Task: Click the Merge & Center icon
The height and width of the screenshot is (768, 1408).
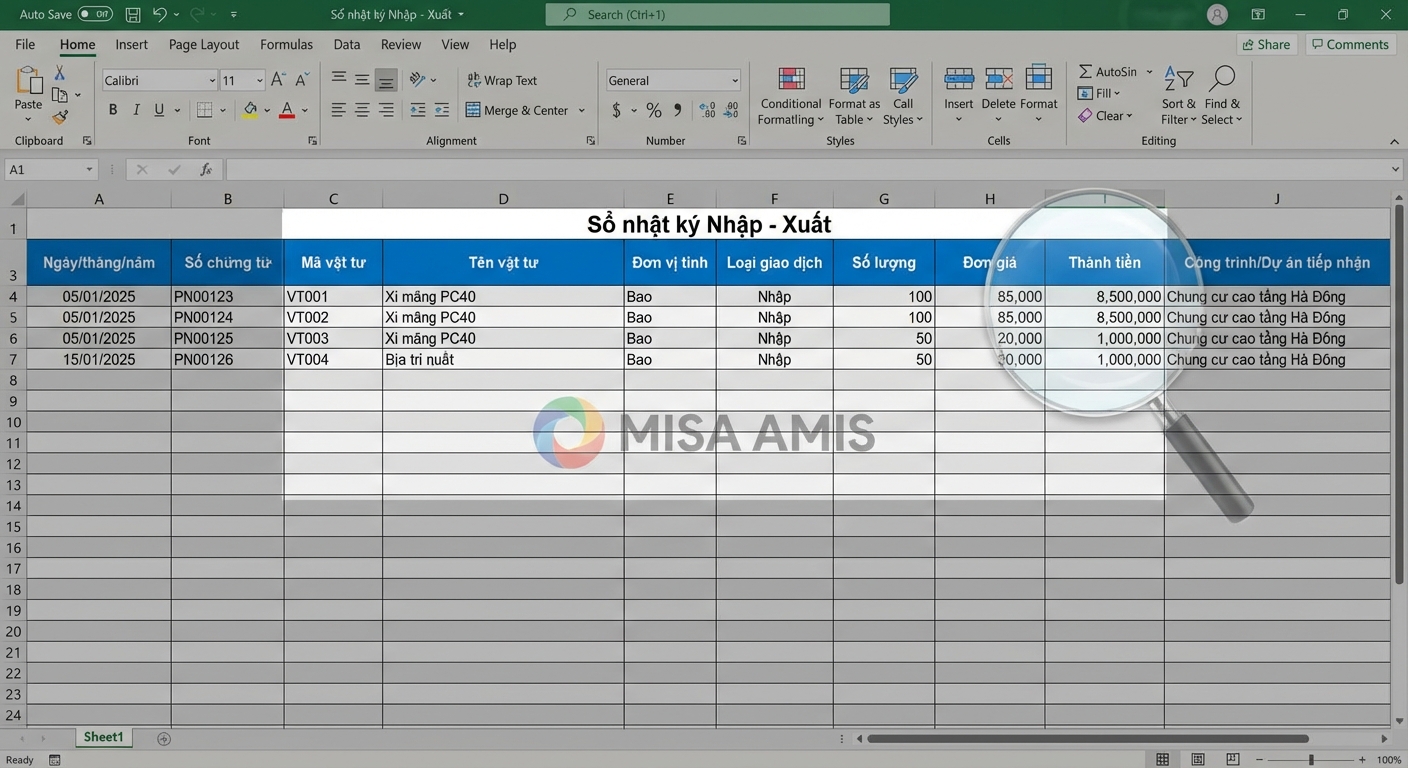Action: (474, 110)
